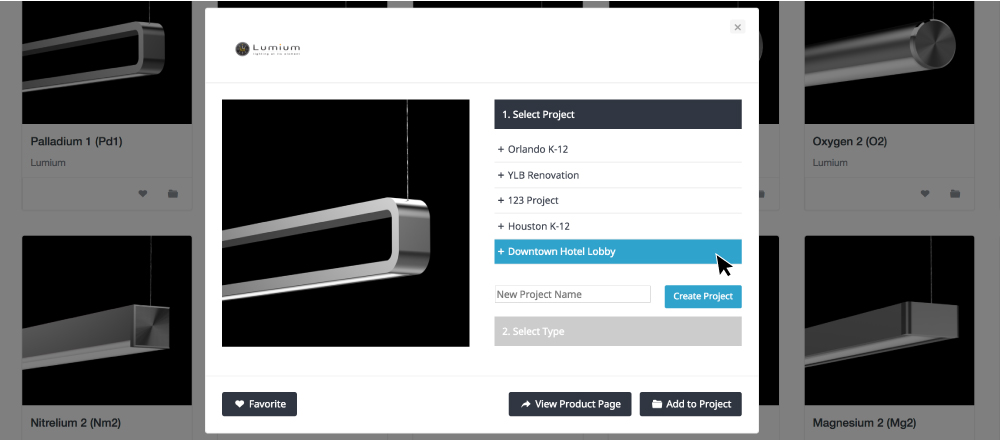The height and width of the screenshot is (440, 1000).
Task: Open the Oxygen 2 (O2) thumbnail
Action: click(x=889, y=62)
